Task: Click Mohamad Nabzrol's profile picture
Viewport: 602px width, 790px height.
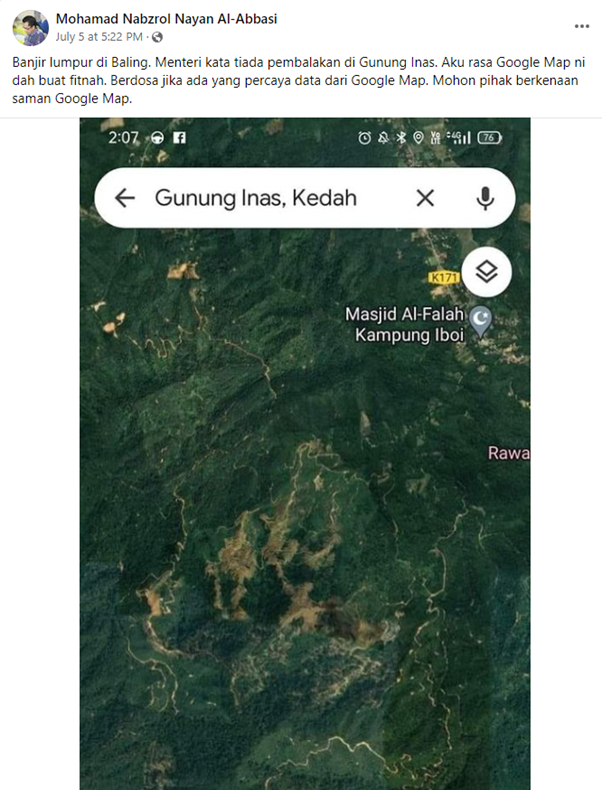Action: [x=30, y=28]
